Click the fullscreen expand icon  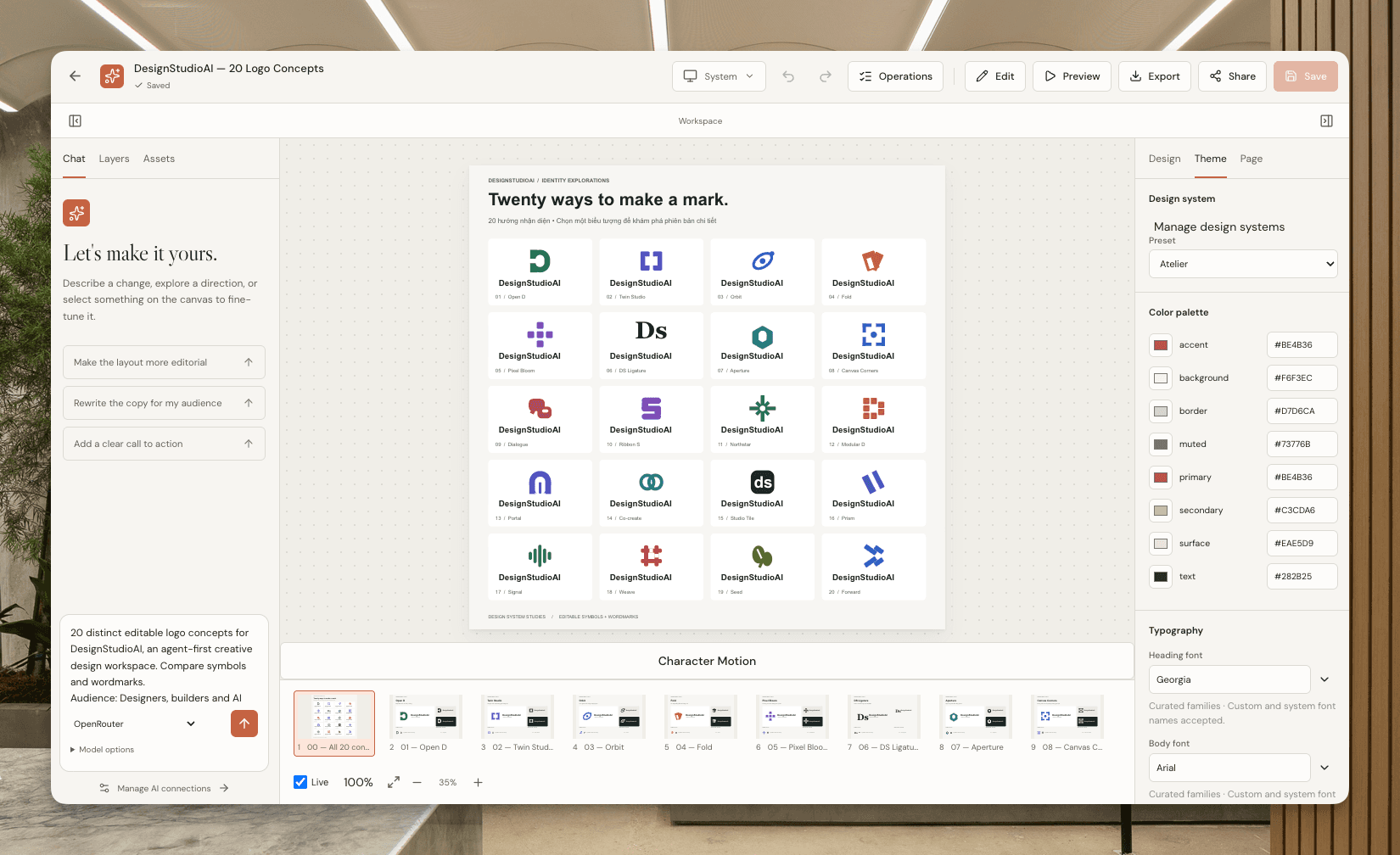(393, 782)
